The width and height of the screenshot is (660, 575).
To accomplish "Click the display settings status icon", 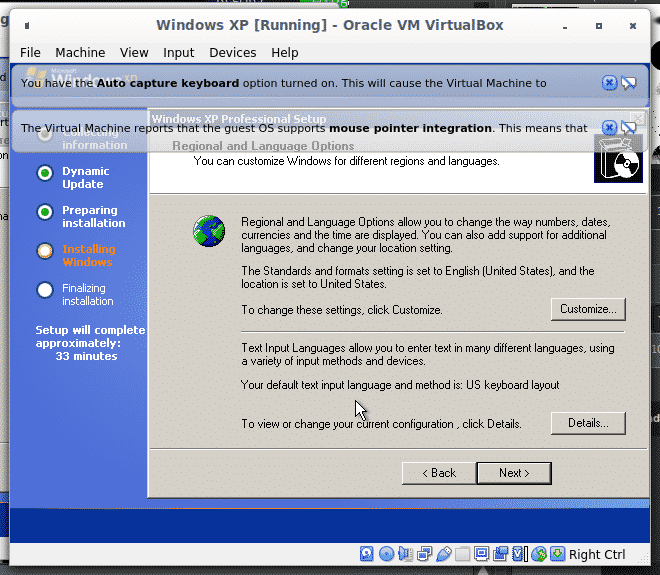I will pos(481,554).
